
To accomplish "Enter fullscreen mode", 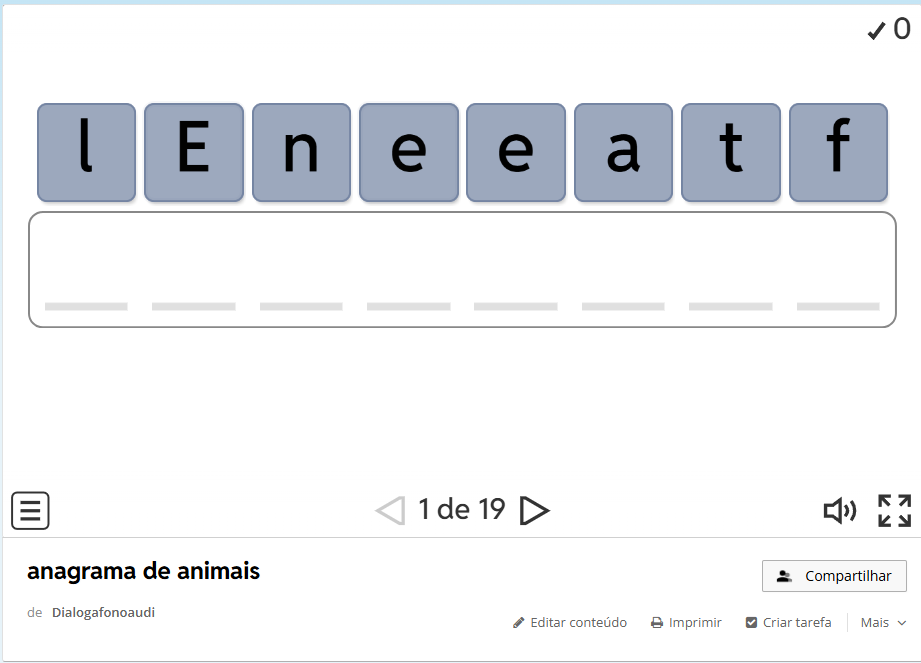I will point(894,511).
